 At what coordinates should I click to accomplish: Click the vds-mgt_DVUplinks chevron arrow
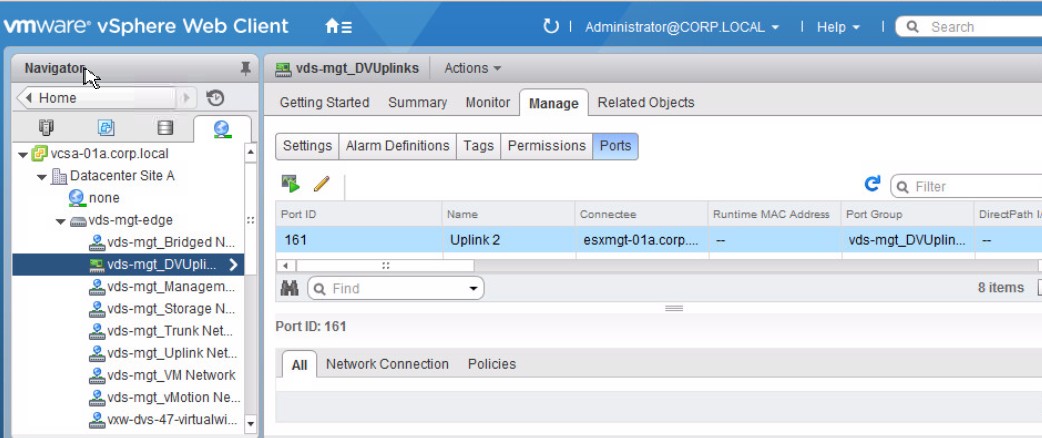click(233, 265)
